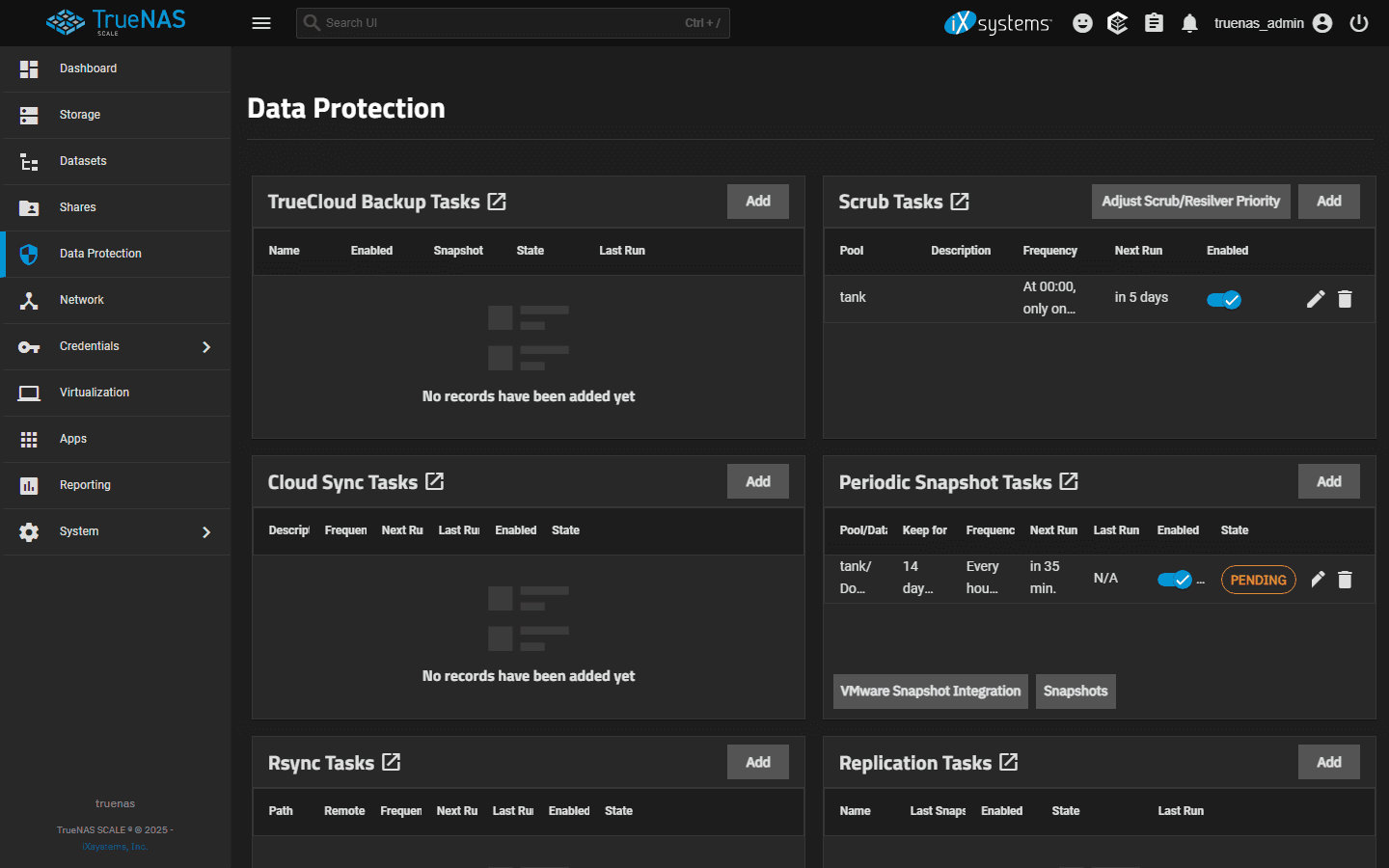This screenshot has height=868, width=1389.
Task: Open truenas_admin user menu
Action: coord(1273,23)
